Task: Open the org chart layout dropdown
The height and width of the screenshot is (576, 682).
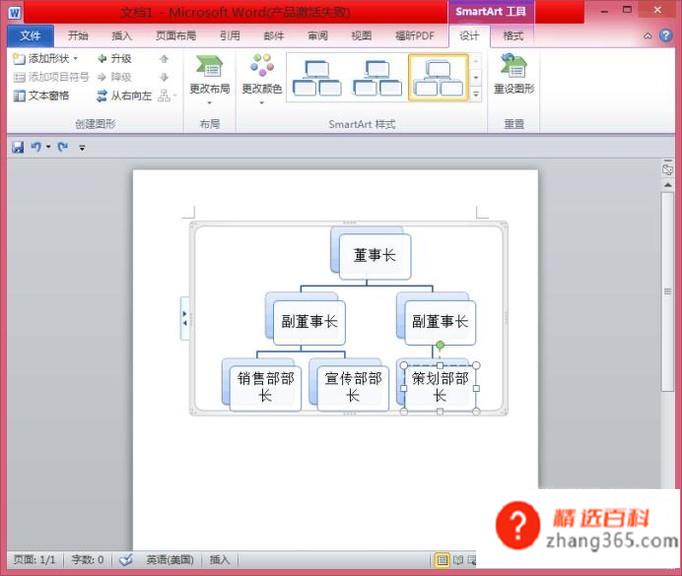Action: [x=167, y=96]
